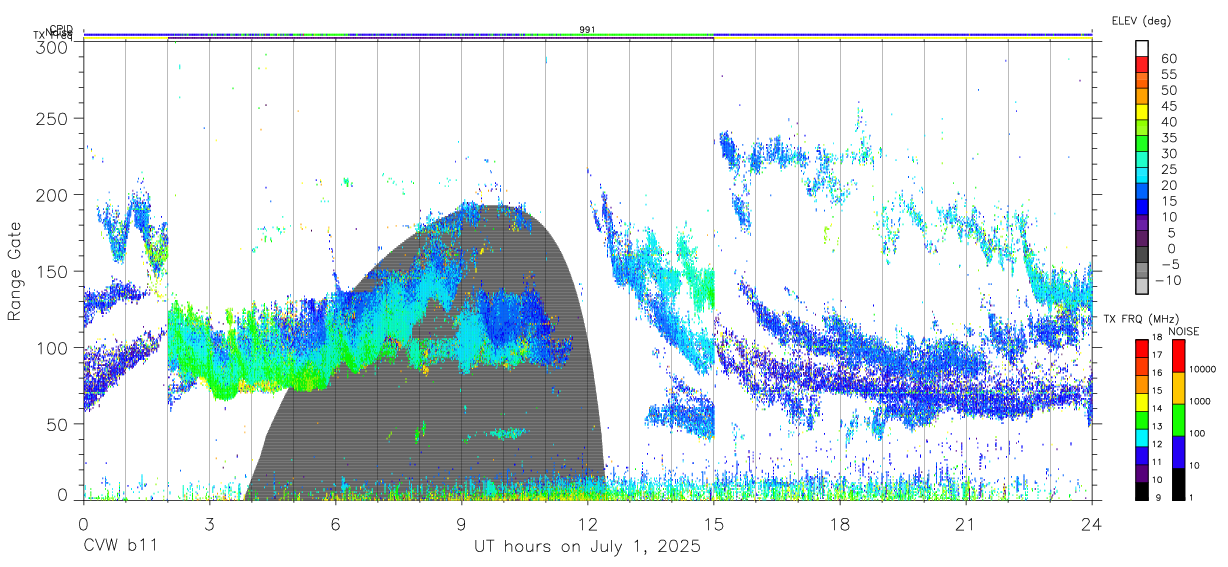Screen dimensions: 1228x567
Task: Click the '21' hour tick on the time axis
Action: click(x=965, y=524)
